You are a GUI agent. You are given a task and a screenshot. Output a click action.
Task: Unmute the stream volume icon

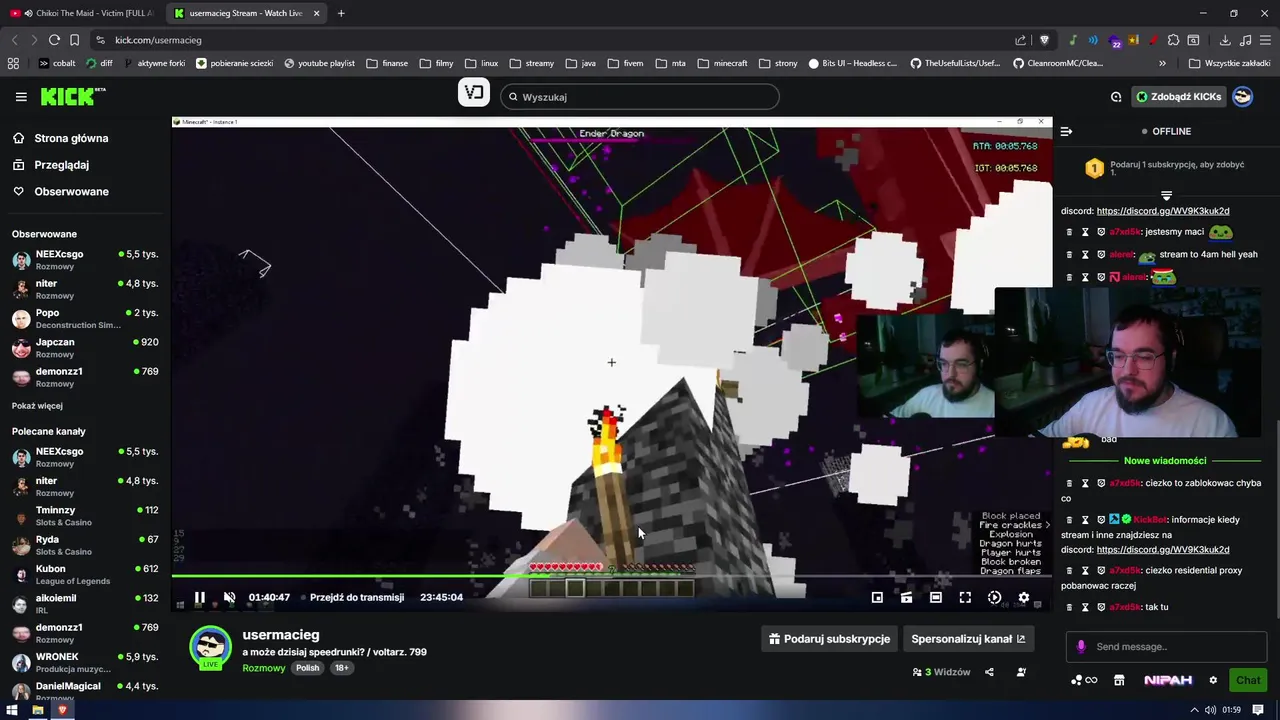pos(229,598)
